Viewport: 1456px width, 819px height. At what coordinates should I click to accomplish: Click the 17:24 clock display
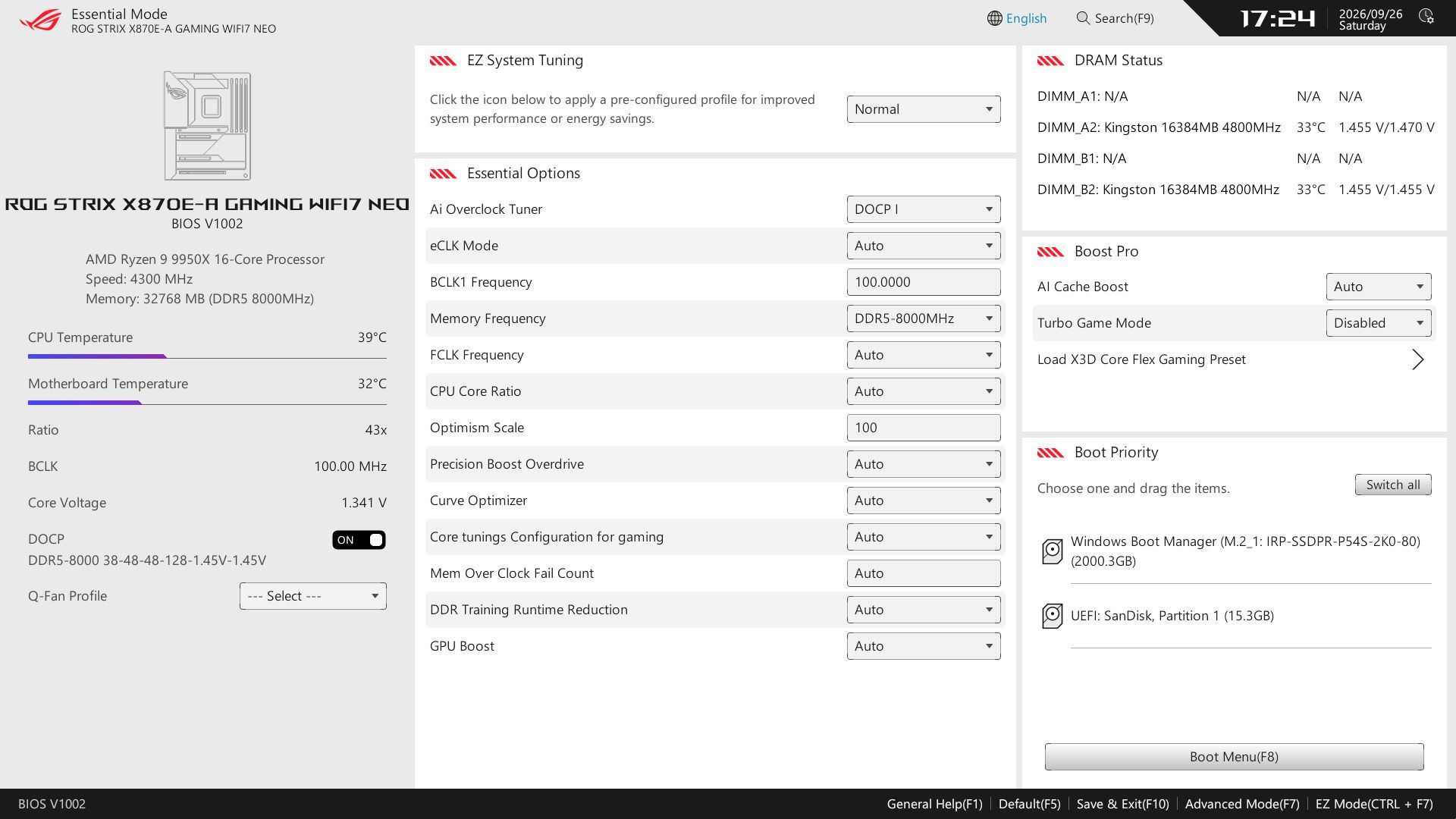(1277, 18)
